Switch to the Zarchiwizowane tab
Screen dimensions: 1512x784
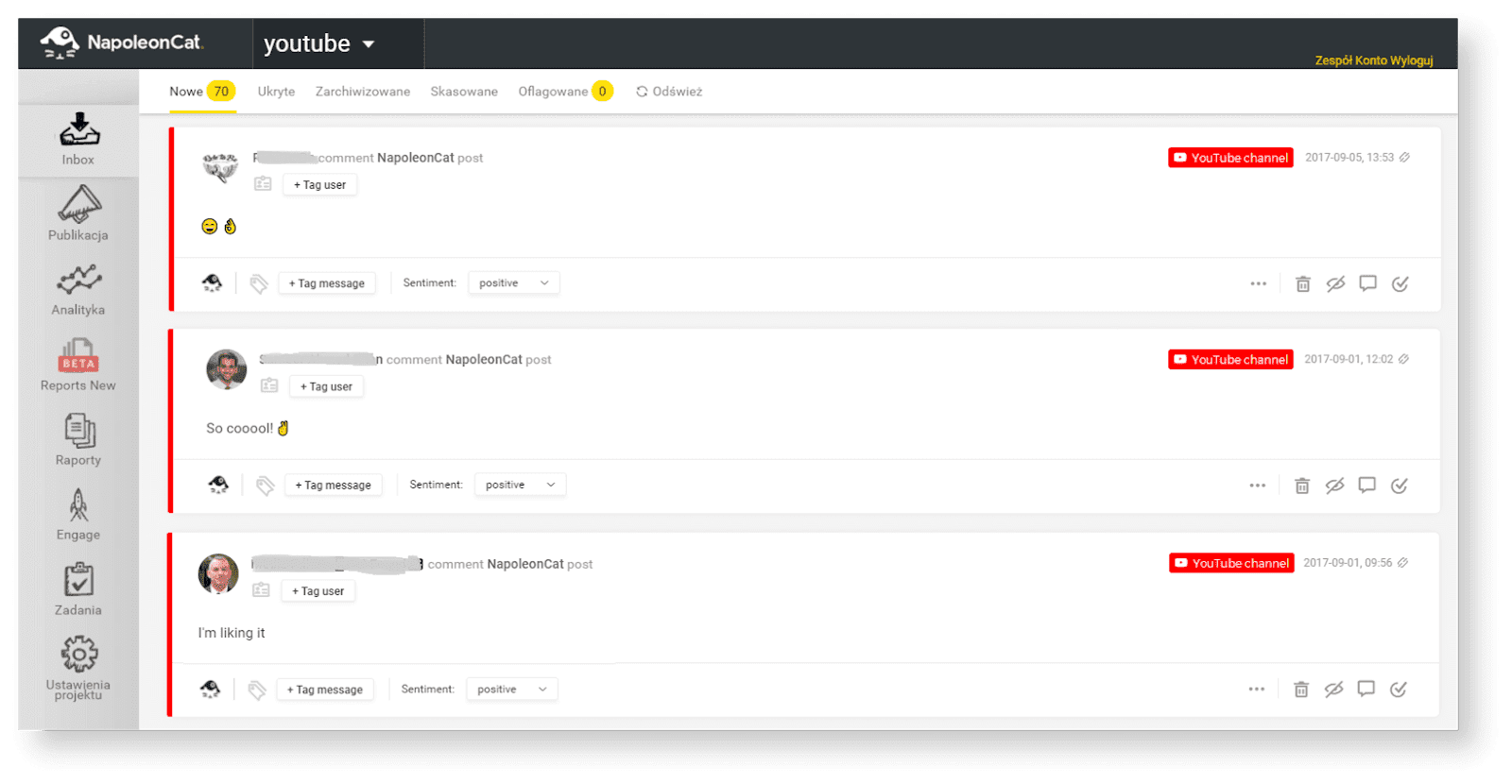363,92
